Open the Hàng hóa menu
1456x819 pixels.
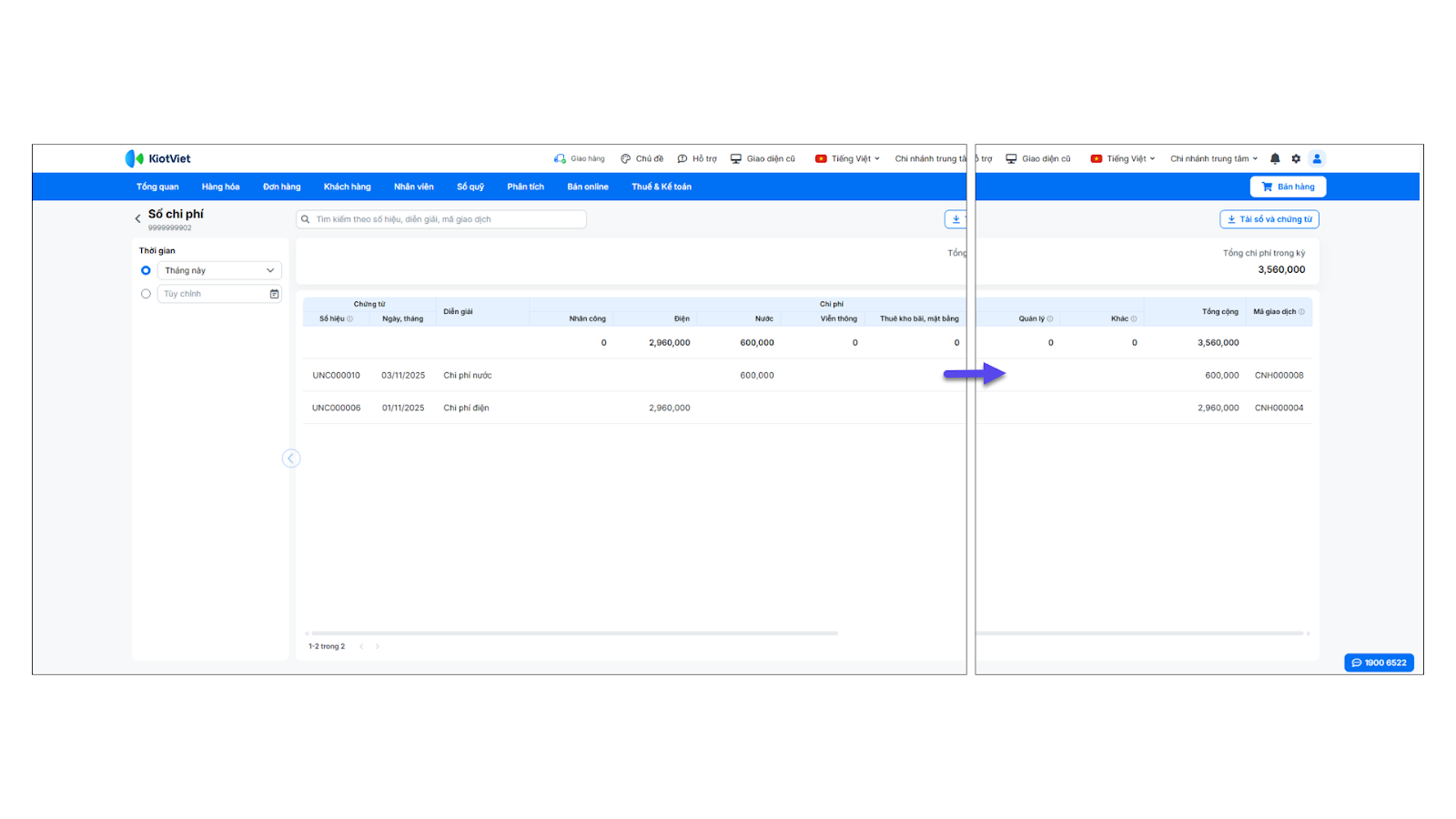pos(221,187)
